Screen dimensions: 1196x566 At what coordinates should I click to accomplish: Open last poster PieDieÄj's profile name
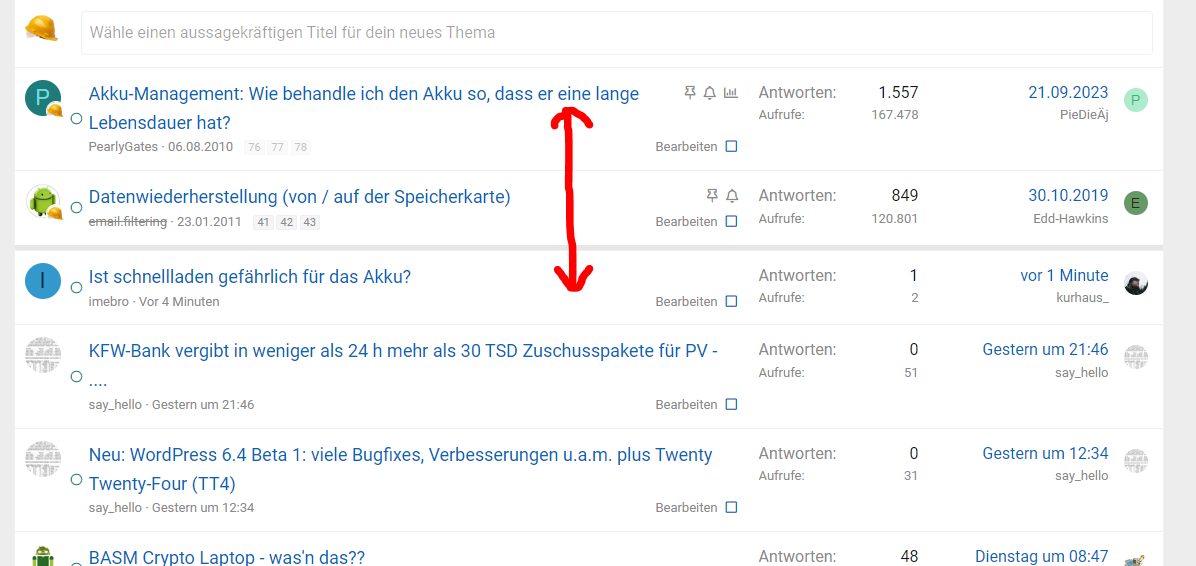coord(1083,115)
